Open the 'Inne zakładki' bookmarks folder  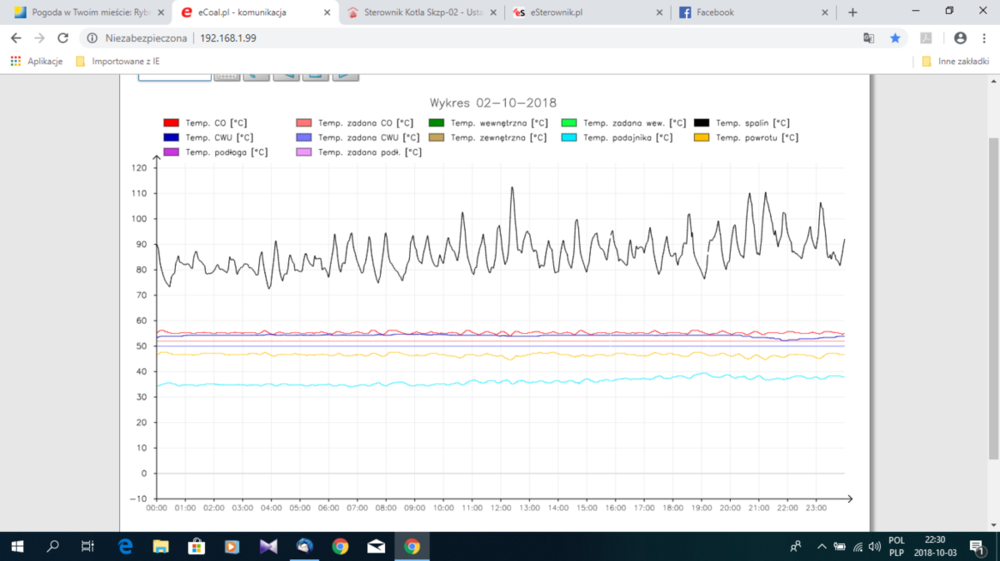[x=955, y=61]
